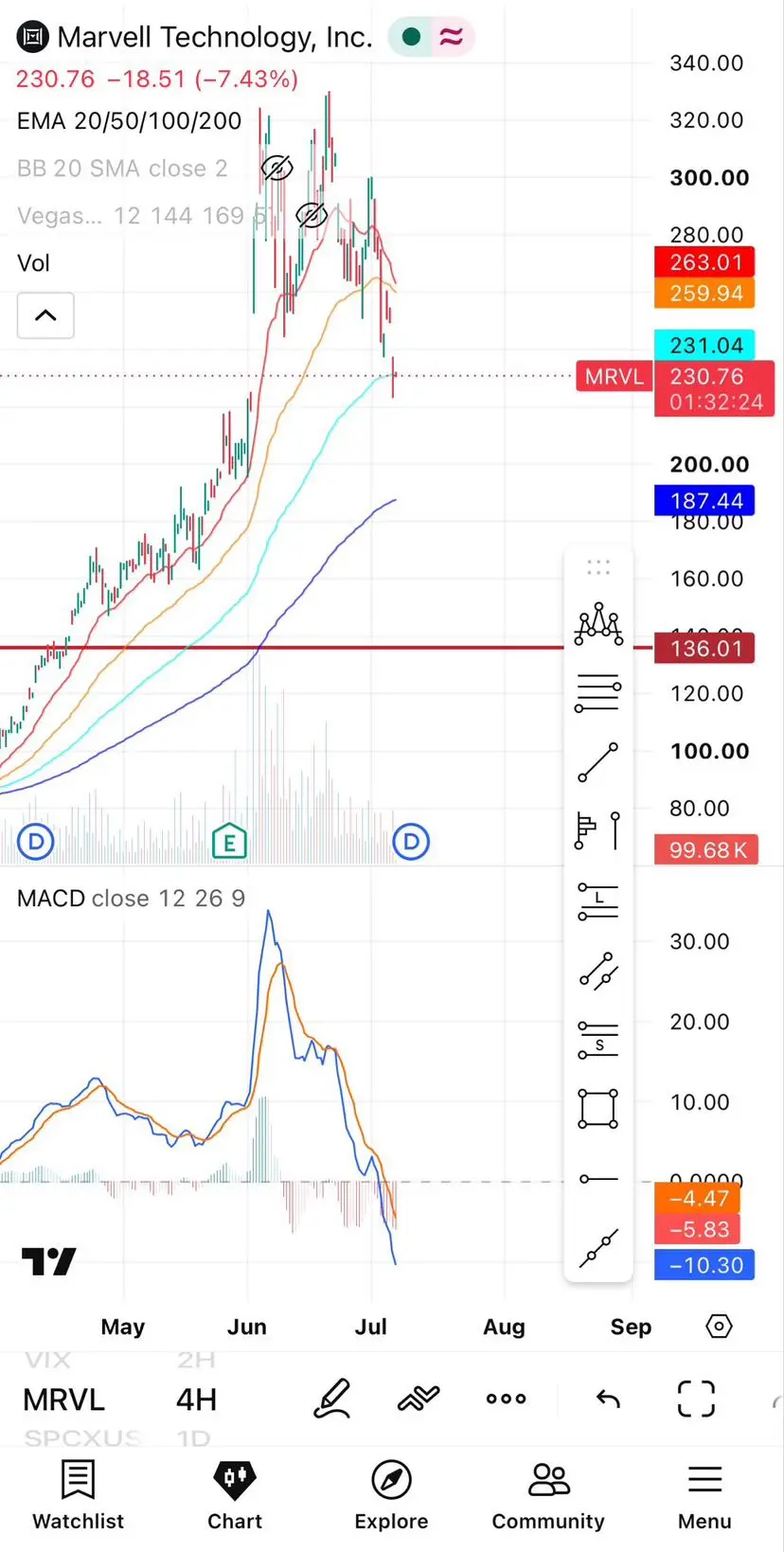This screenshot has width=784, height=1552.
Task: Open chart axis settings hexagon icon
Action: pyautogui.click(x=719, y=1326)
